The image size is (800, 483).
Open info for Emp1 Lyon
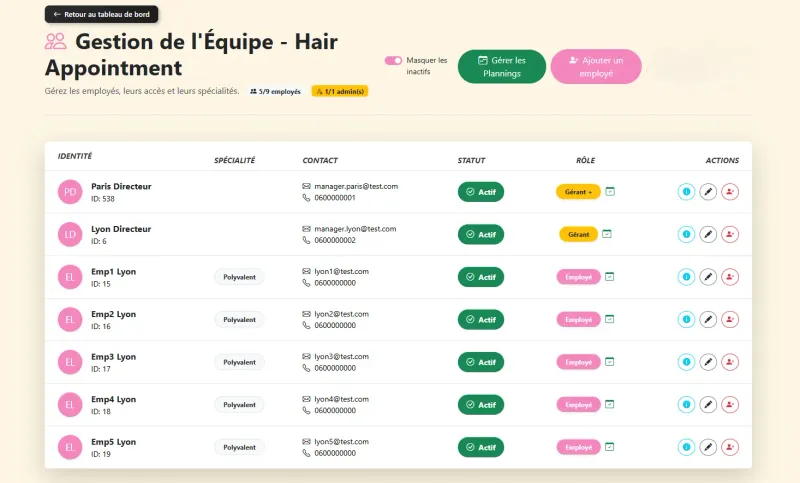686,277
